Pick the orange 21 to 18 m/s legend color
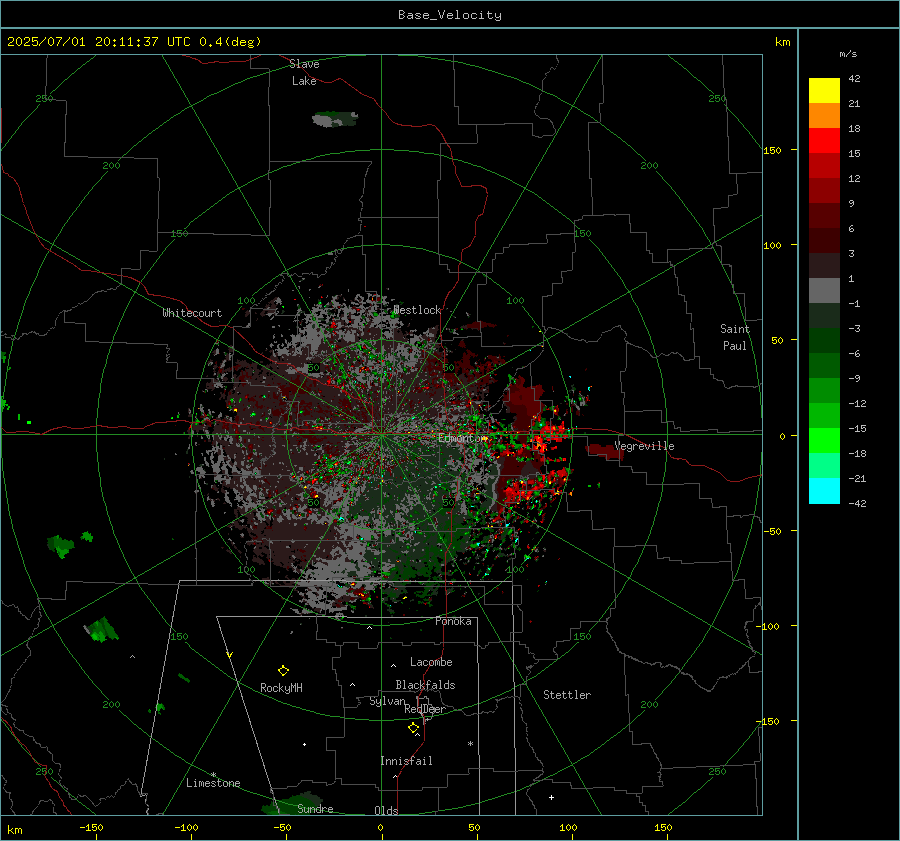Image resolution: width=900 pixels, height=841 pixels. [824, 116]
